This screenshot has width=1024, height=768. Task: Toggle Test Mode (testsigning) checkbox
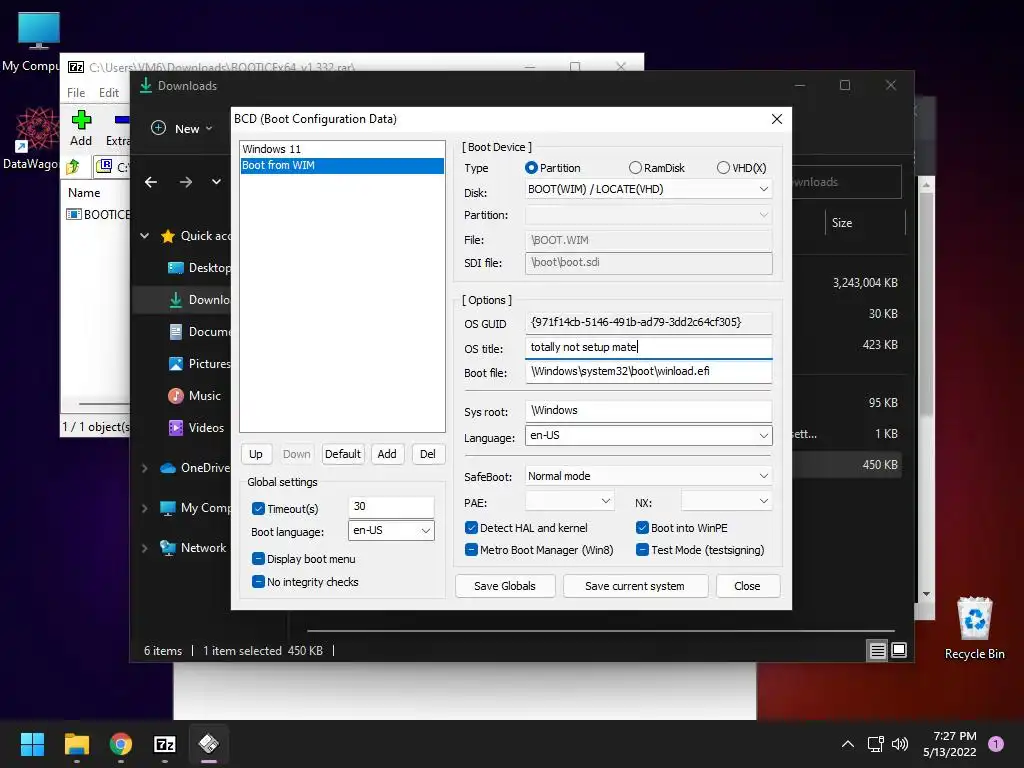[642, 550]
